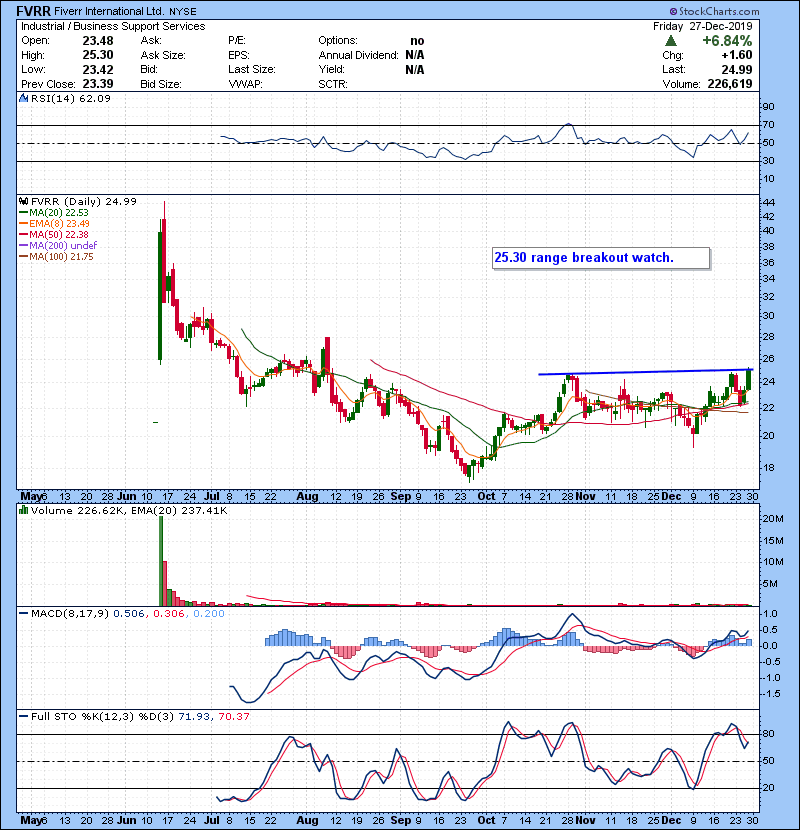Click the +6.84% percent change value

(727, 41)
